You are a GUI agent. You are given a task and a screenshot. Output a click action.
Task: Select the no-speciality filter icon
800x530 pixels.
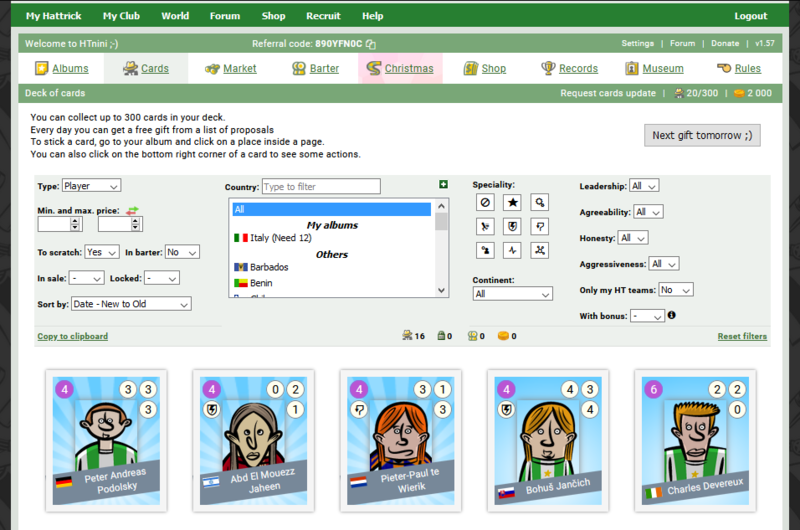pyautogui.click(x=485, y=203)
